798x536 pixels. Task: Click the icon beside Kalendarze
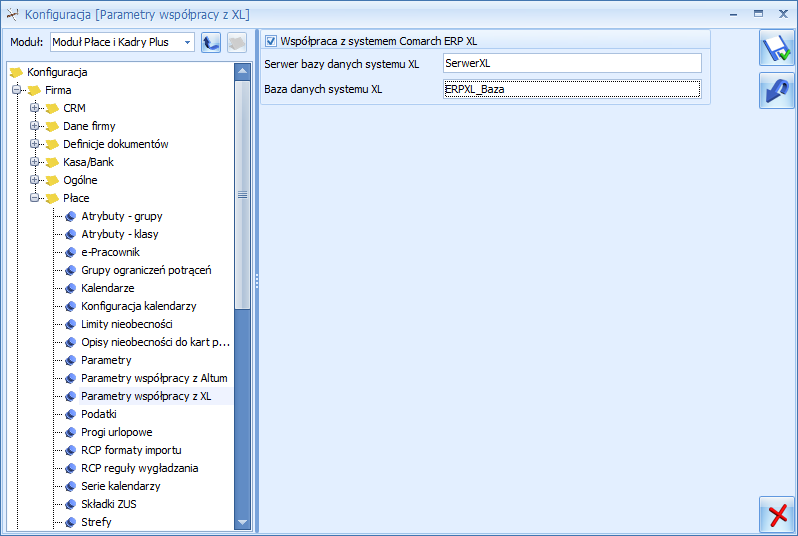(x=71, y=288)
